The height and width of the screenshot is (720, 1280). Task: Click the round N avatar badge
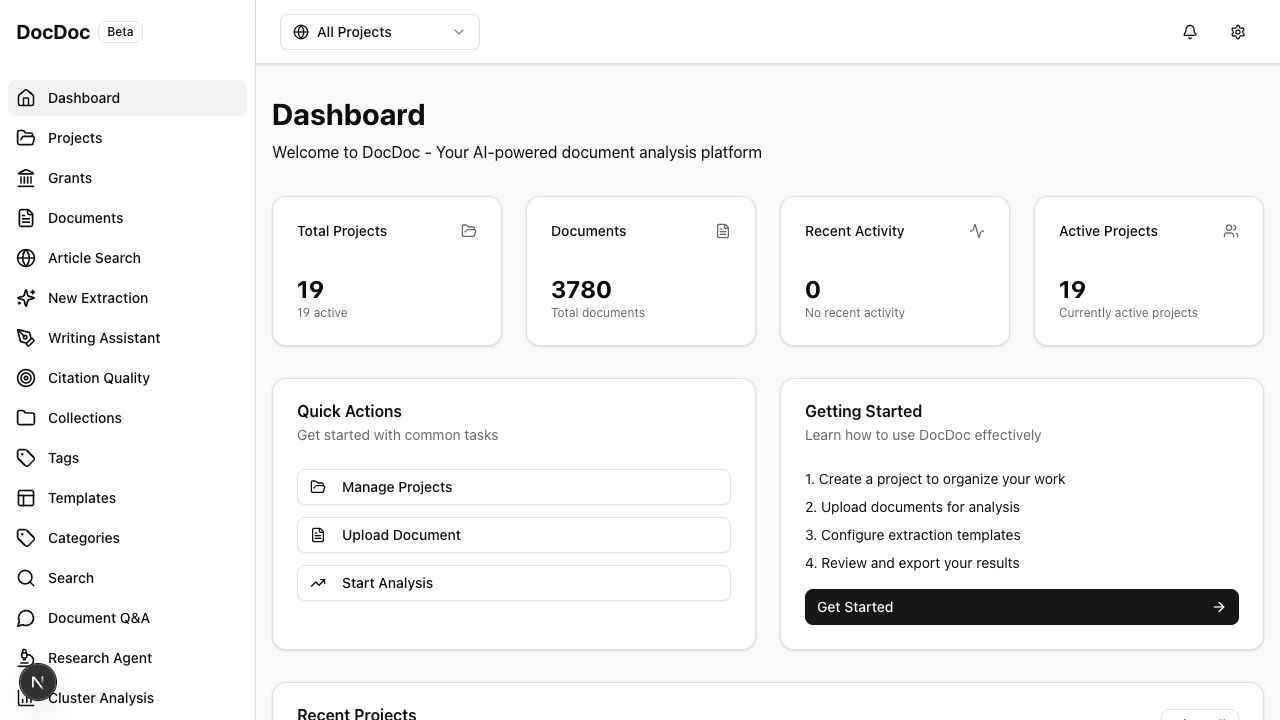click(x=37, y=683)
